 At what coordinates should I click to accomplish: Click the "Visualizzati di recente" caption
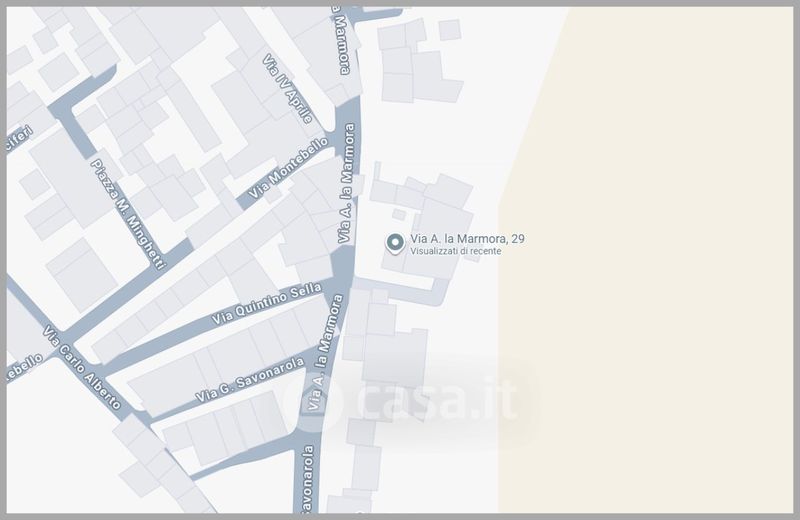tap(456, 252)
